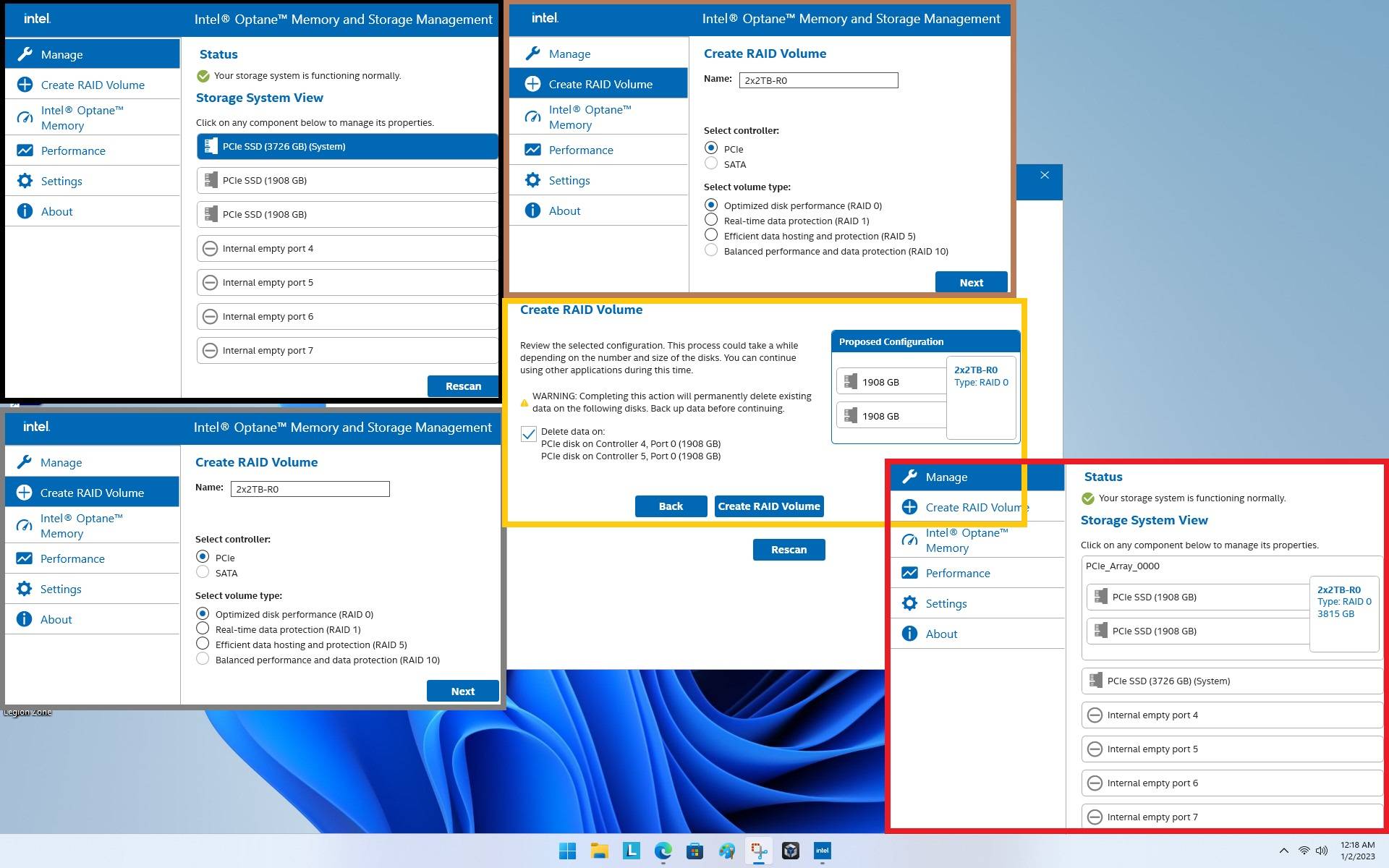Click About info icon in black-bordered panel
1389x868 pixels.
click(x=25, y=211)
